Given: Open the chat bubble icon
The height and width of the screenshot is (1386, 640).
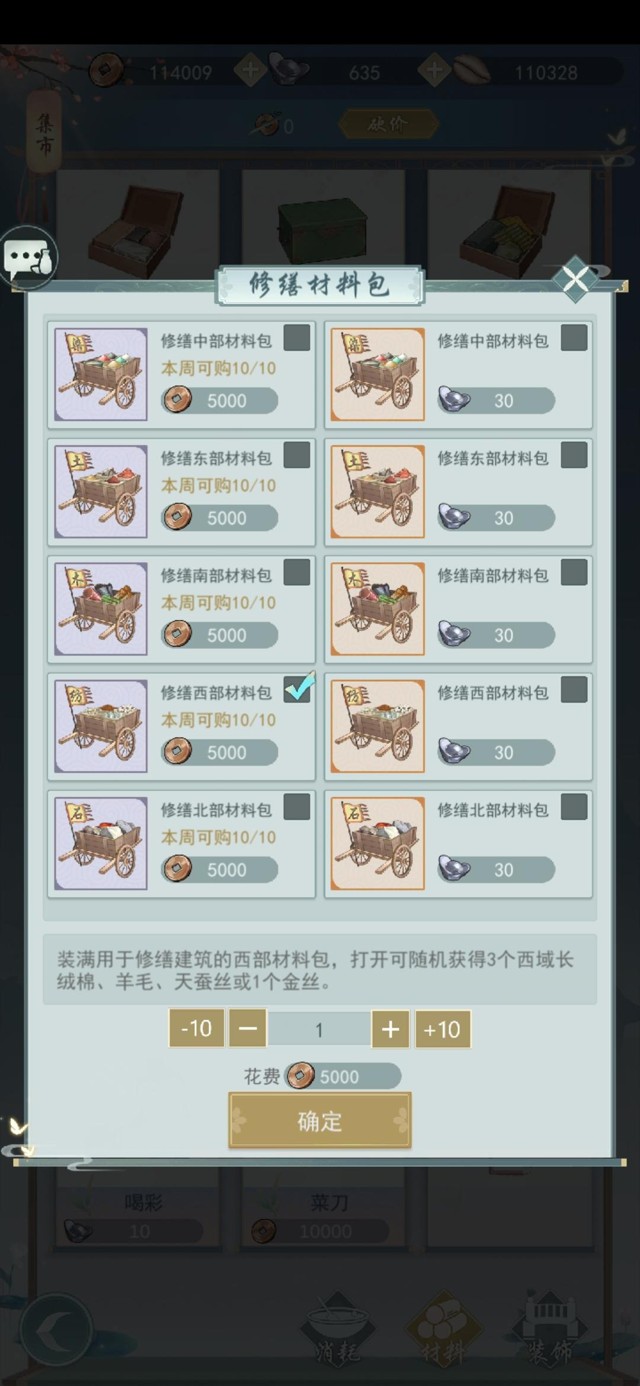Looking at the screenshot, I should point(28,257).
